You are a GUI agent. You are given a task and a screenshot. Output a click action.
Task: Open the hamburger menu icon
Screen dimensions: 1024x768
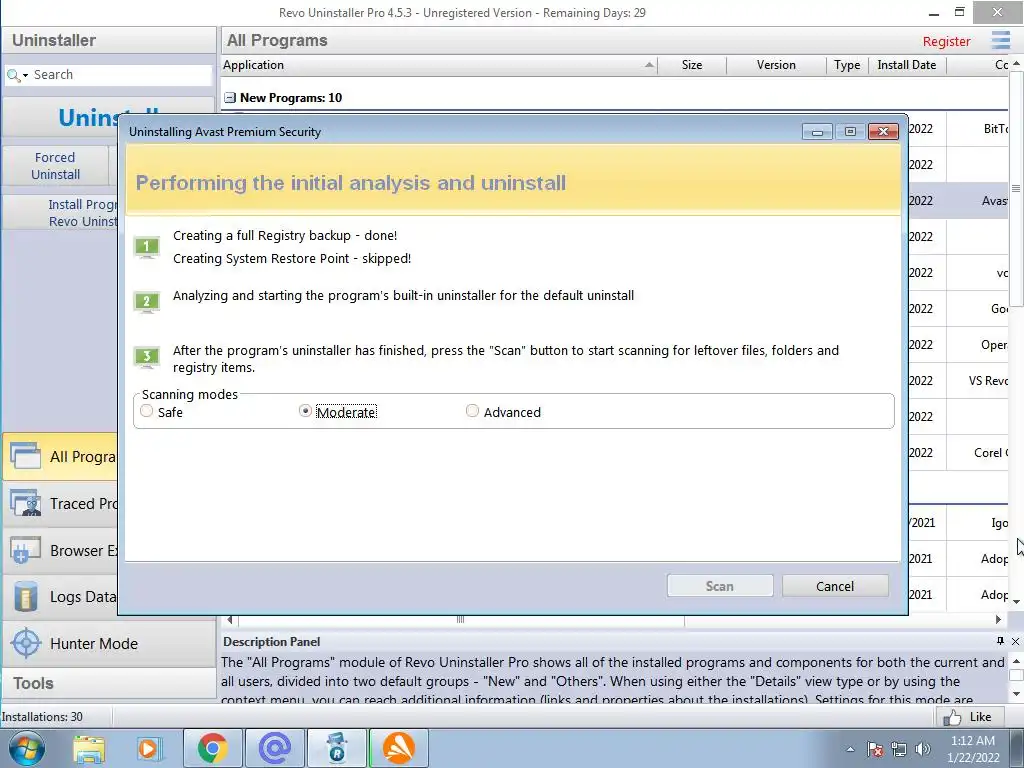tap(1000, 40)
